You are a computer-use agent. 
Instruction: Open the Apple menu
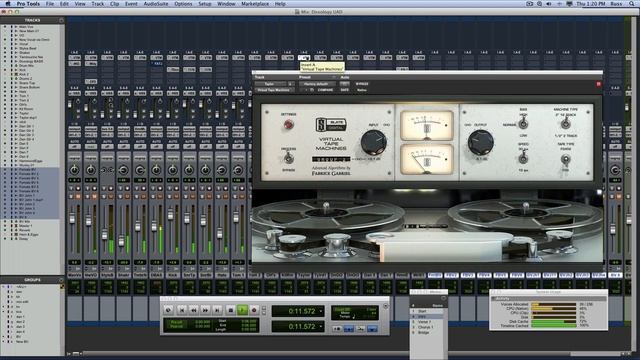tap(7, 4)
